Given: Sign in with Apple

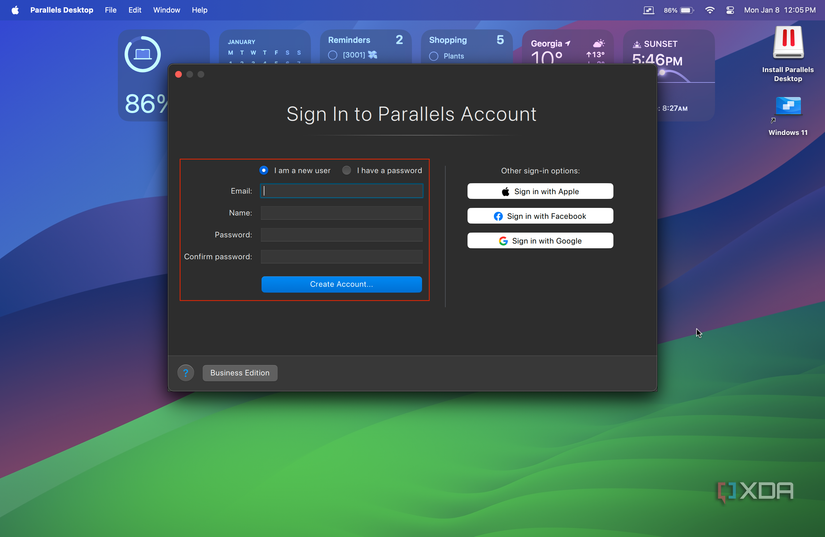Looking at the screenshot, I should [540, 191].
